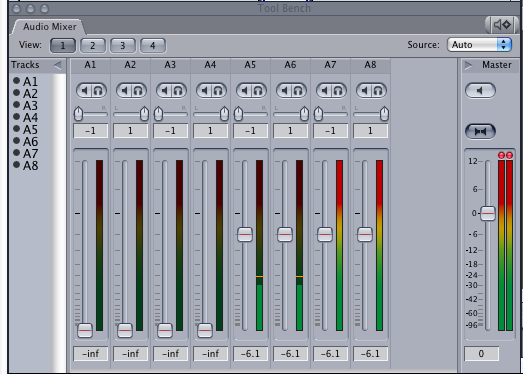Click the A3 level field showing -inf
Screen dimensions: 523x374
point(170,354)
